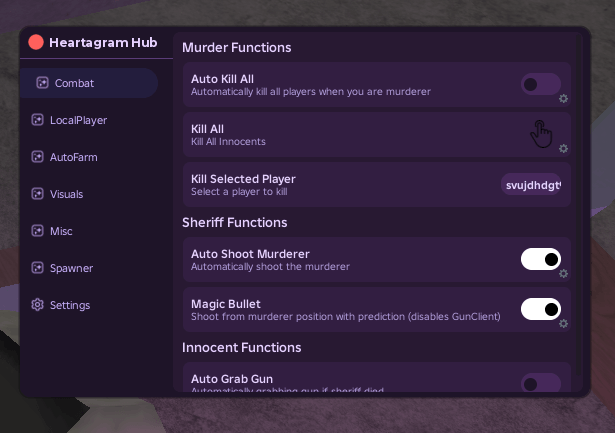Click the Auto Kill All description text
The width and height of the screenshot is (615, 433).
tap(311, 92)
